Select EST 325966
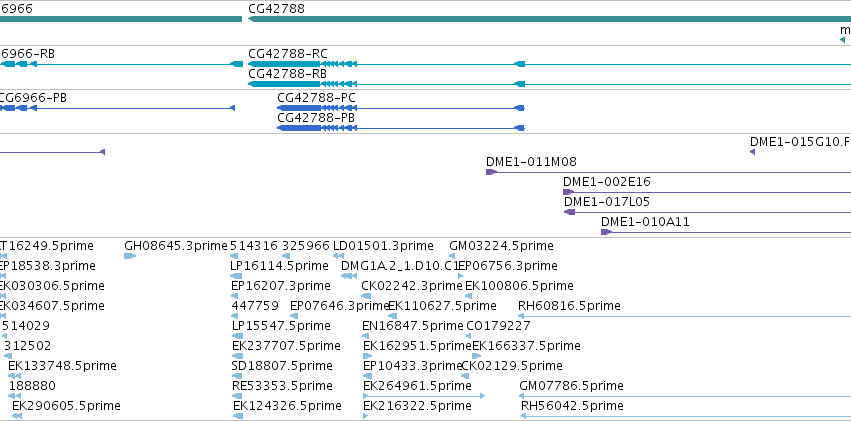Viewport: 851px width, 421px height. pyautogui.click(x=306, y=246)
